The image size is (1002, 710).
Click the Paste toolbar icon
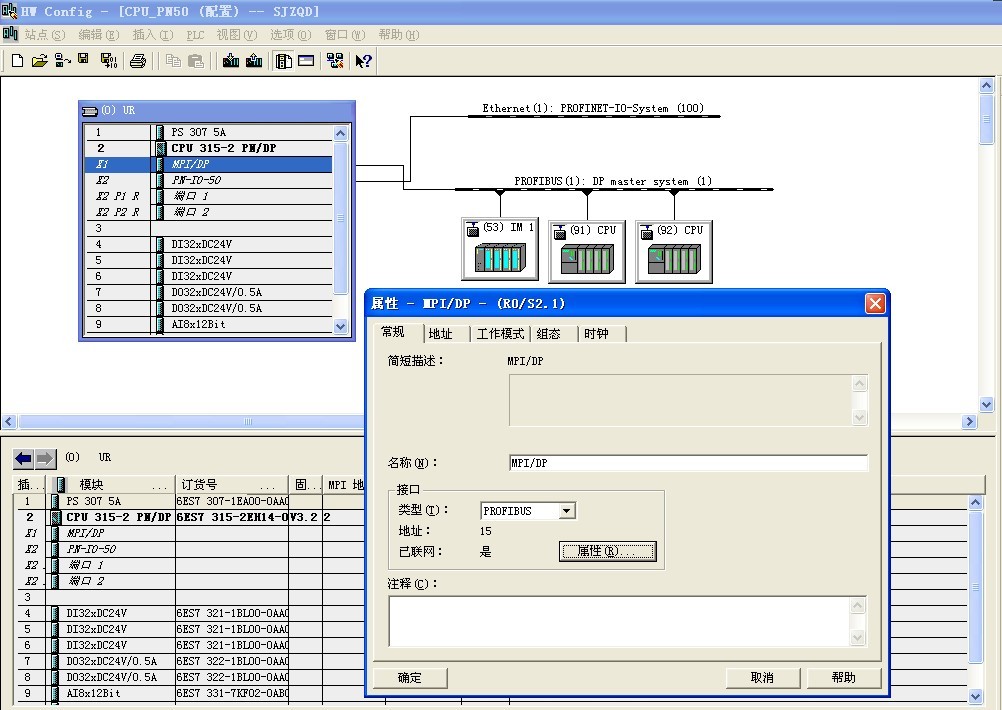[x=196, y=61]
